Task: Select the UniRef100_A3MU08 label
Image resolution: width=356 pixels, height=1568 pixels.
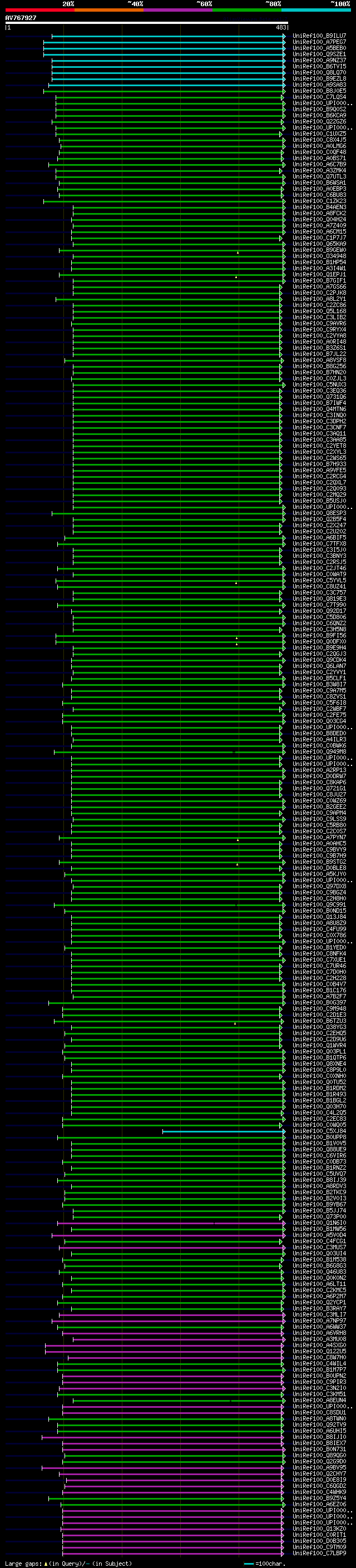Action: pyautogui.click(x=319, y=1339)
